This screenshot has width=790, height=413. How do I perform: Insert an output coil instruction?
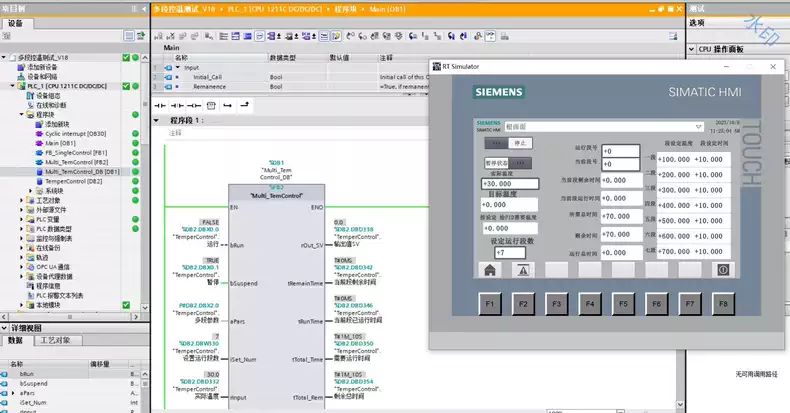pos(194,105)
